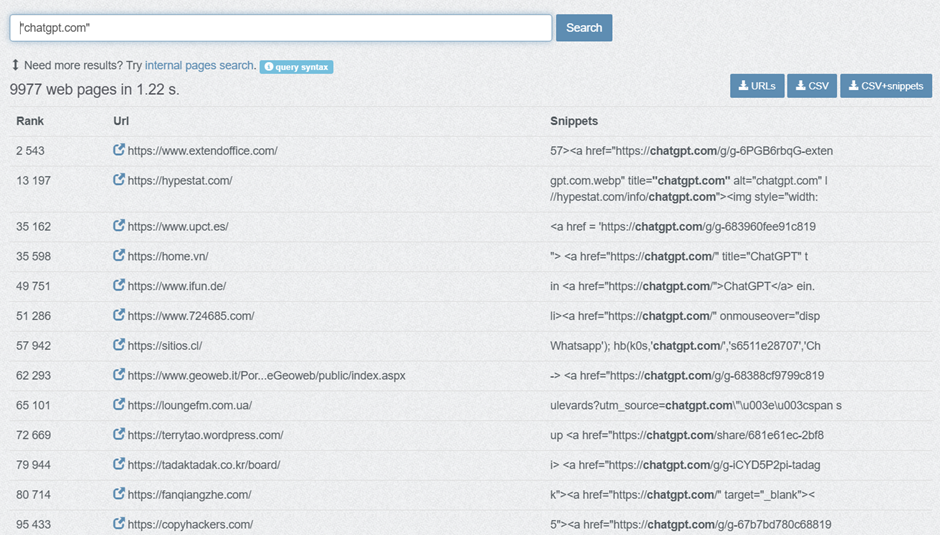Click external link icon beside terrytao.wordpress.com

[119, 435]
